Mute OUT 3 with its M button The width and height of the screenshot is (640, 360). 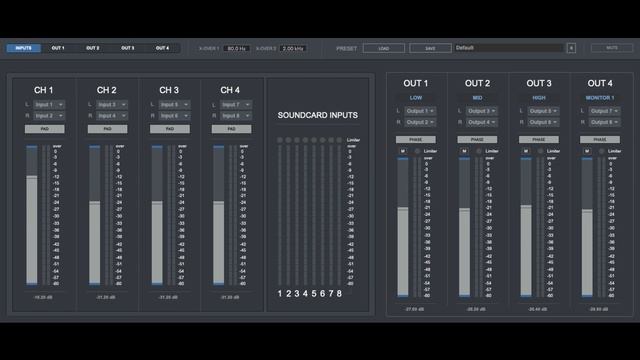tap(526, 151)
